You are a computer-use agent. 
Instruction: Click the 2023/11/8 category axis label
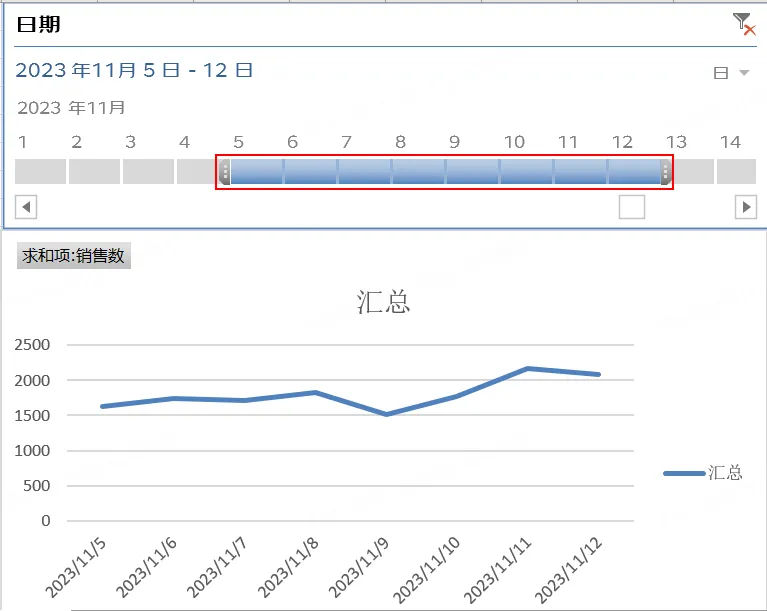pos(288,567)
